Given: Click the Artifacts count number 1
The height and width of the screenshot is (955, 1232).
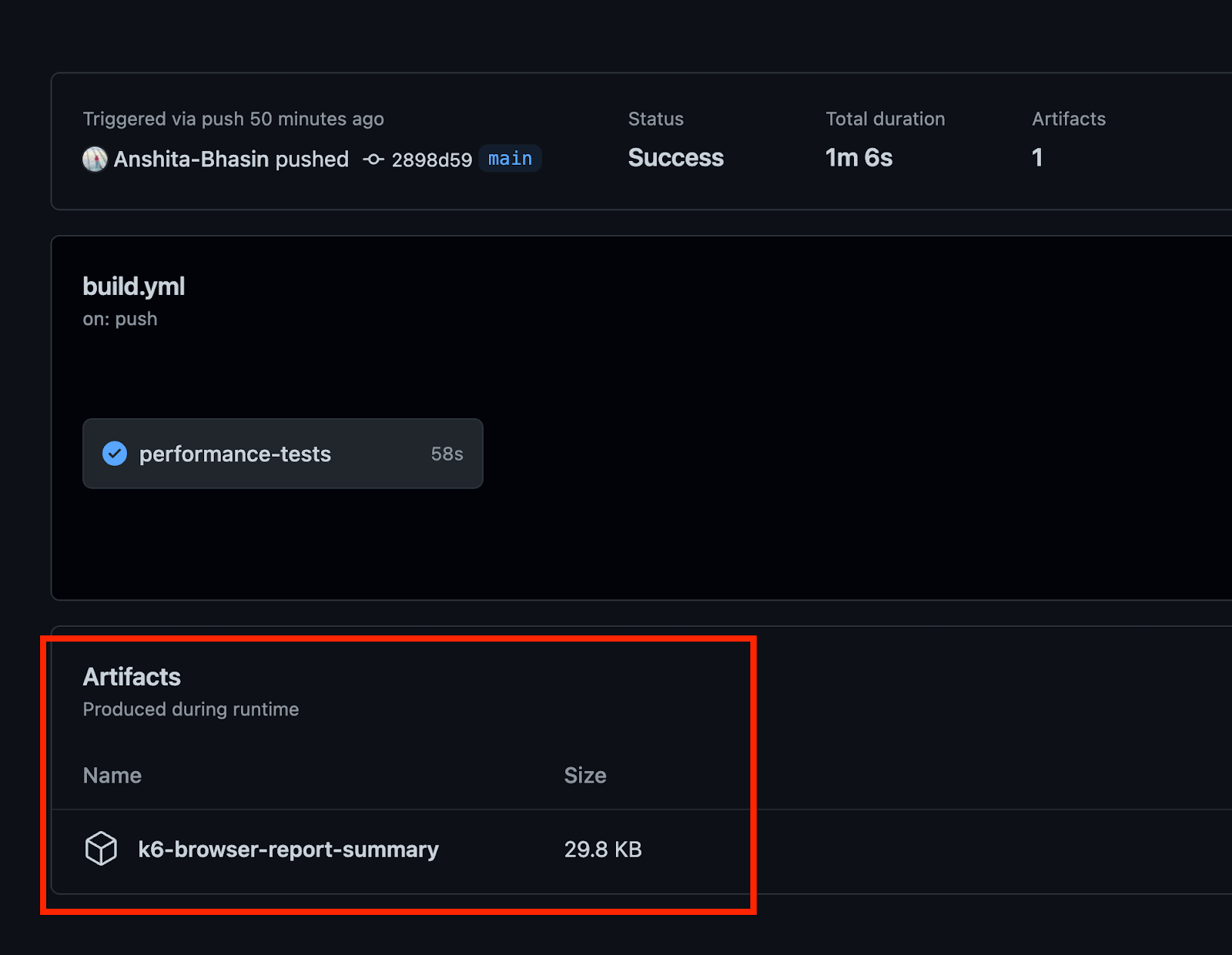Looking at the screenshot, I should [x=1037, y=158].
